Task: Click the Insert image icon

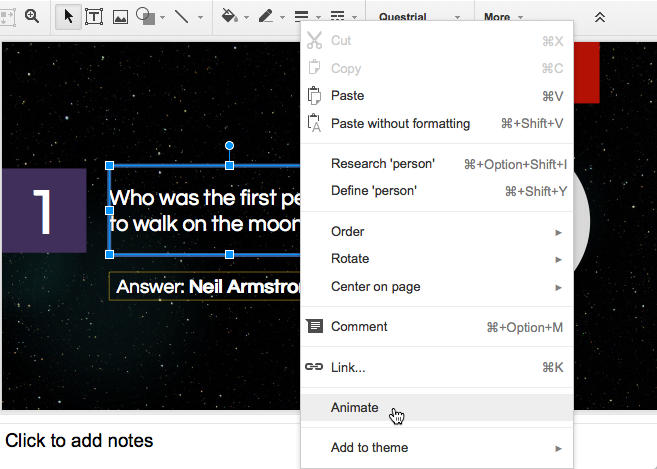Action: tap(120, 17)
